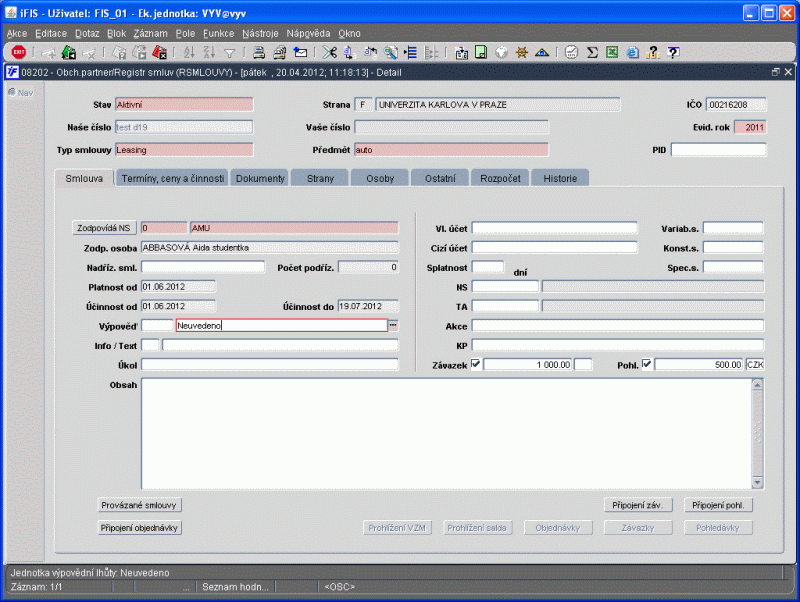Click the Objednávky button

558,528
